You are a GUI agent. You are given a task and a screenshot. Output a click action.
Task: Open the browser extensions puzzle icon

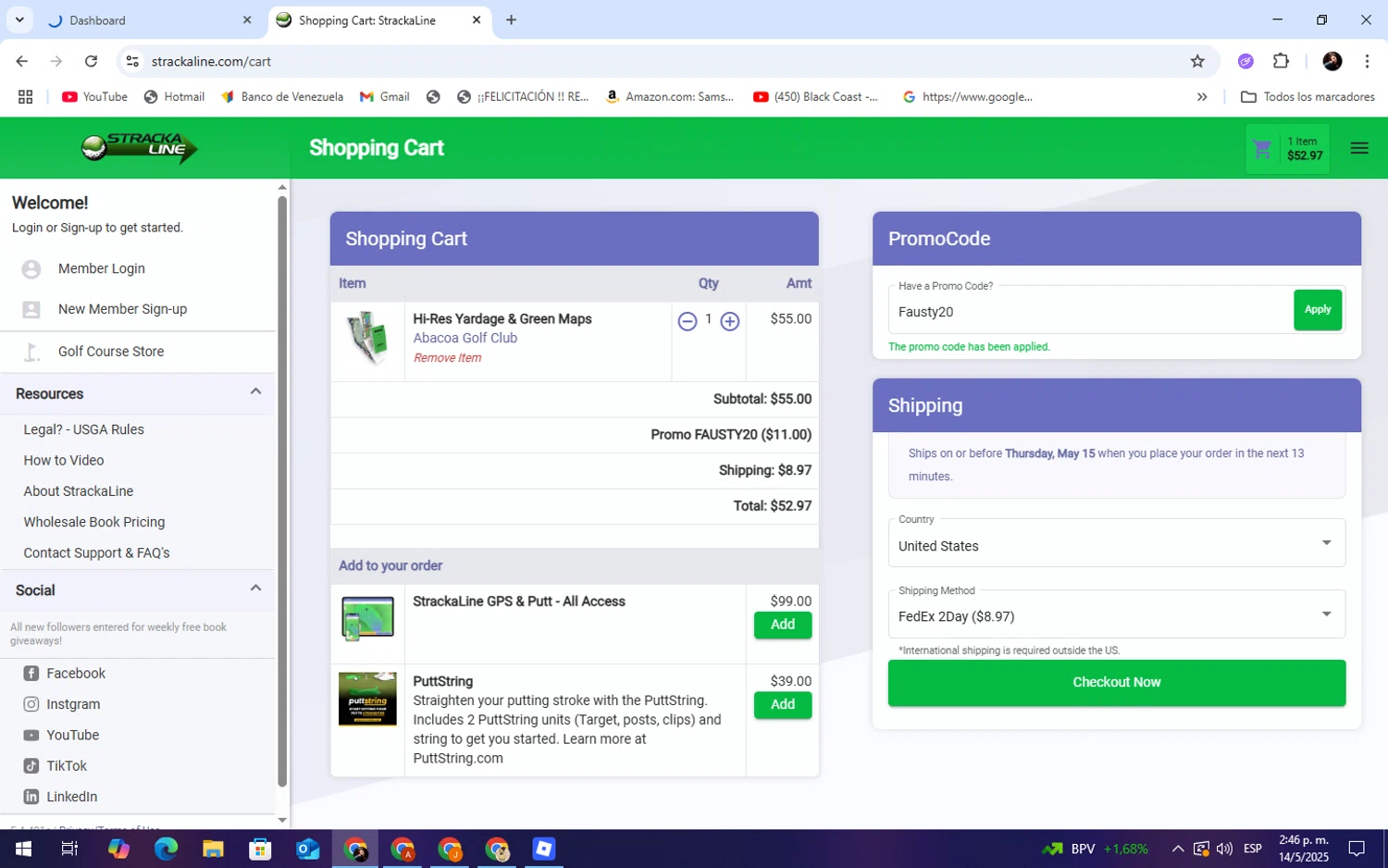click(1281, 61)
